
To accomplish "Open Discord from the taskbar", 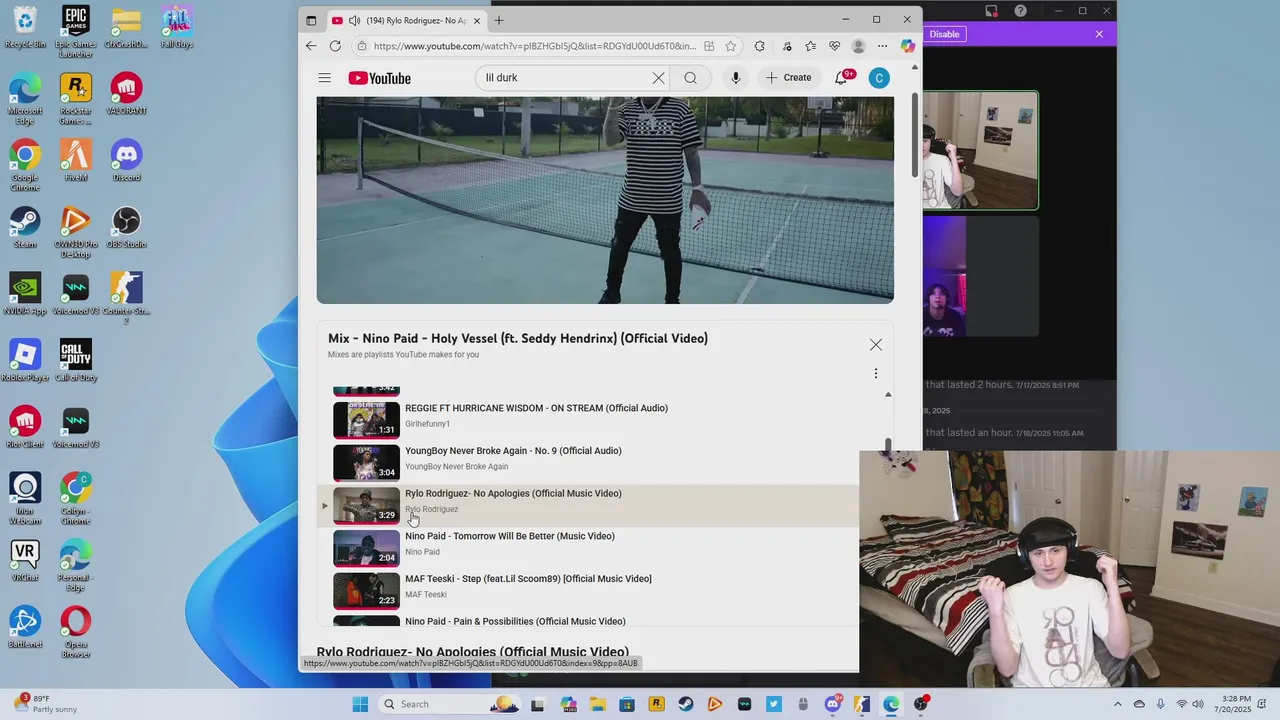I will [x=833, y=704].
